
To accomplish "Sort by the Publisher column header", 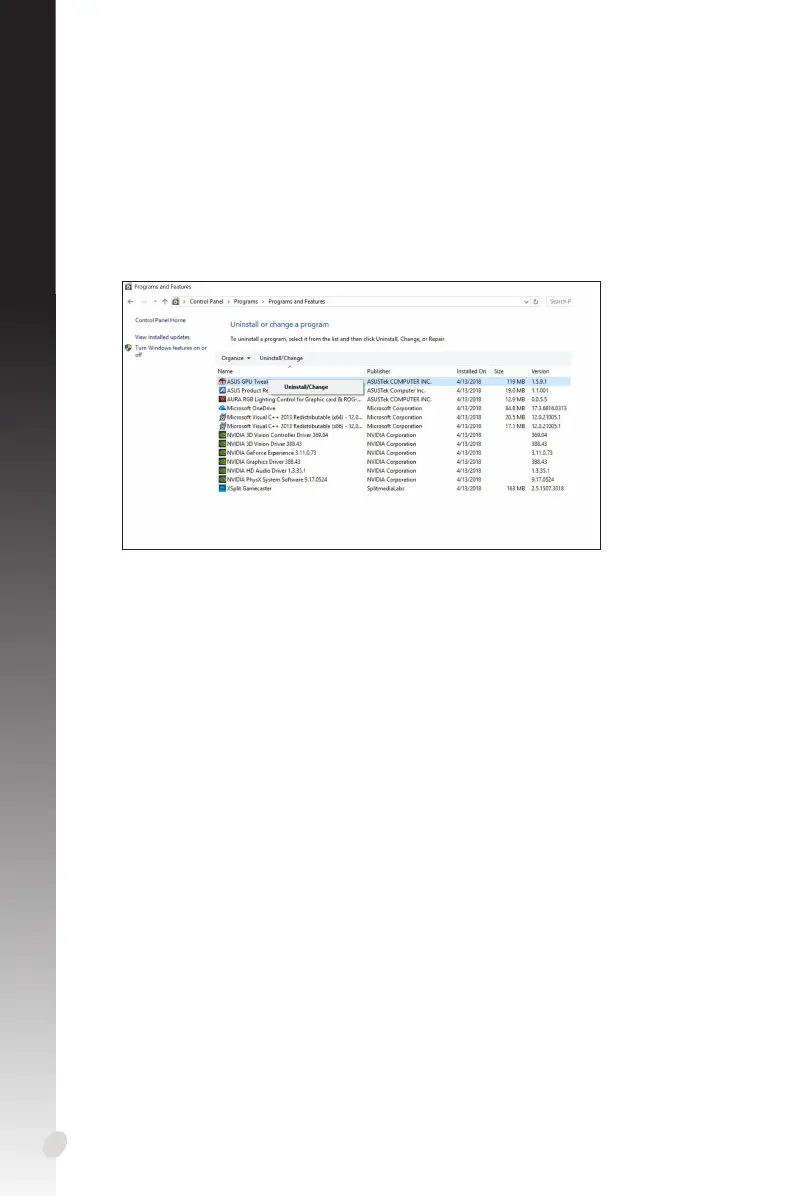I will 378,371.
